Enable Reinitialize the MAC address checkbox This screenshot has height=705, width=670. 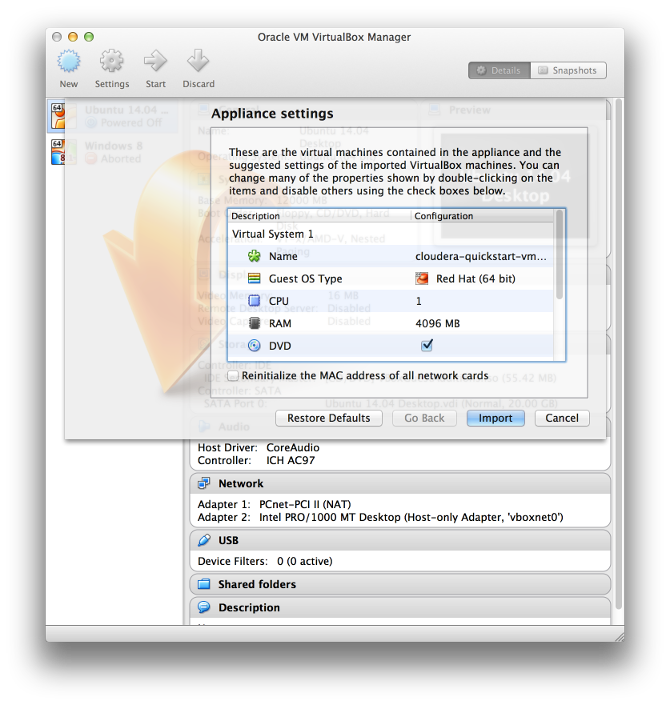[232, 376]
